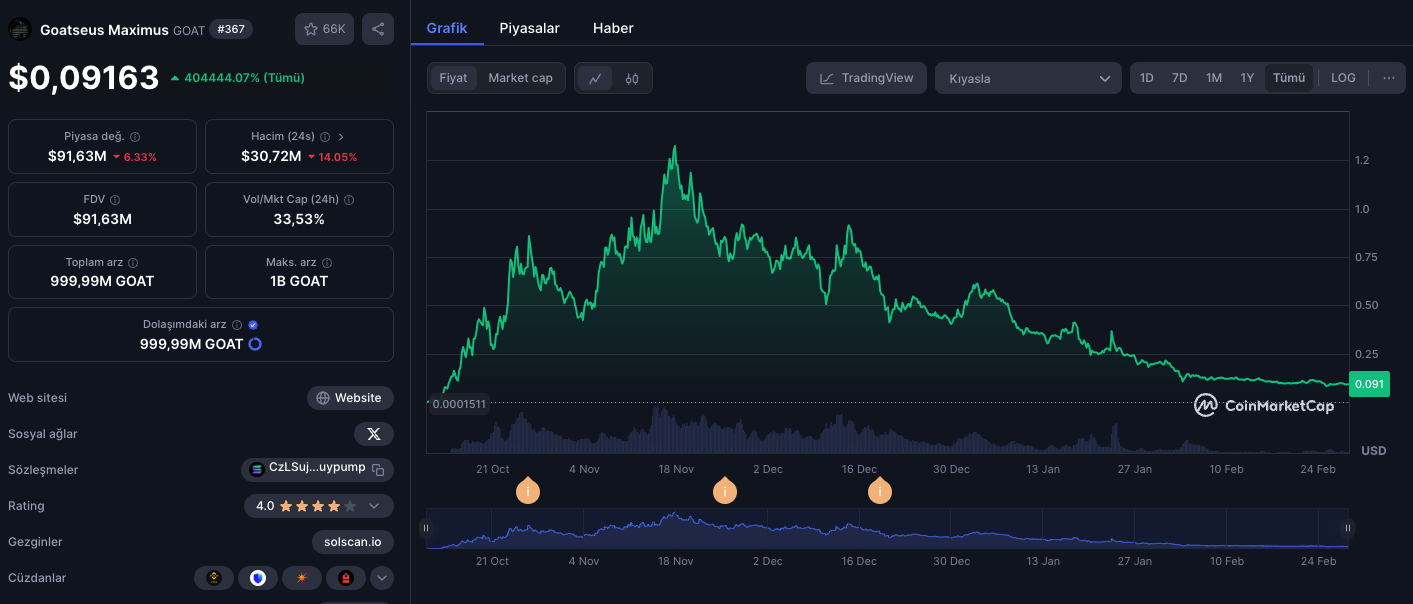The height and width of the screenshot is (604, 1413).
Task: Expand the 4.0 star Rating dropdown
Action: coord(374,506)
